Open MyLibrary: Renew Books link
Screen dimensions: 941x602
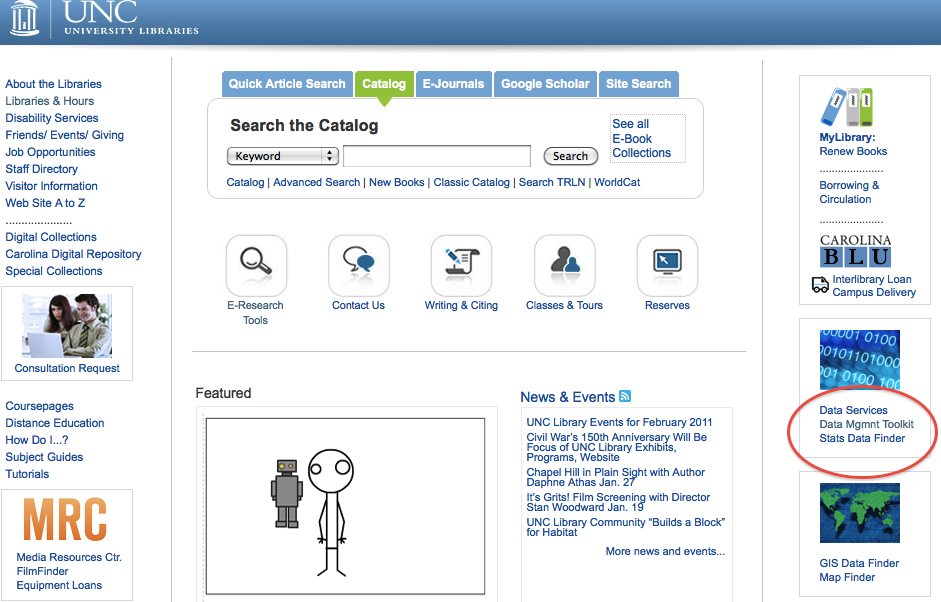[853, 144]
